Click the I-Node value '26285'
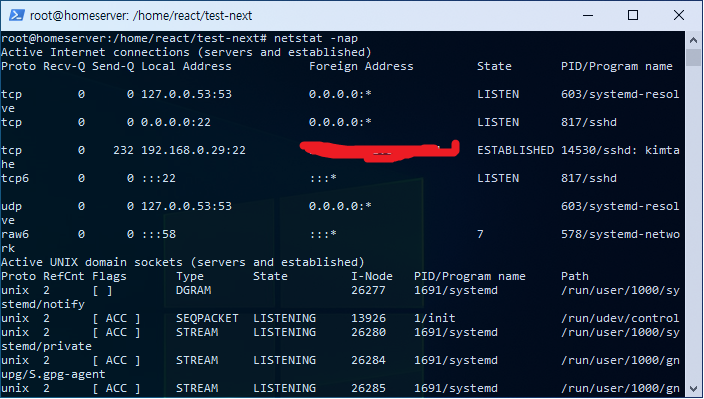 coord(368,388)
